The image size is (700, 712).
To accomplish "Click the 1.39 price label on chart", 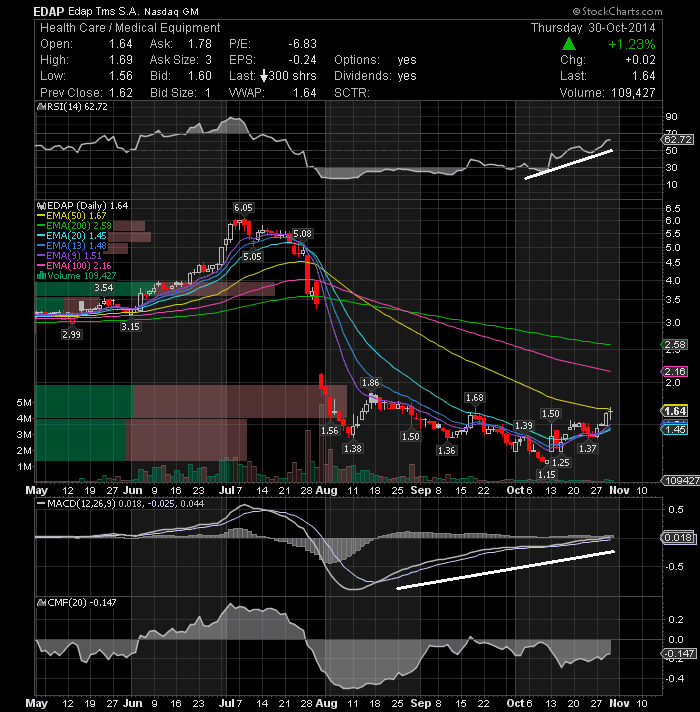I will (x=524, y=425).
